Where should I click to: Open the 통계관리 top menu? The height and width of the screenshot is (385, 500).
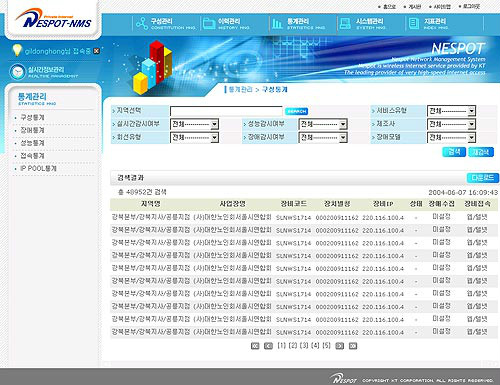pos(298,21)
